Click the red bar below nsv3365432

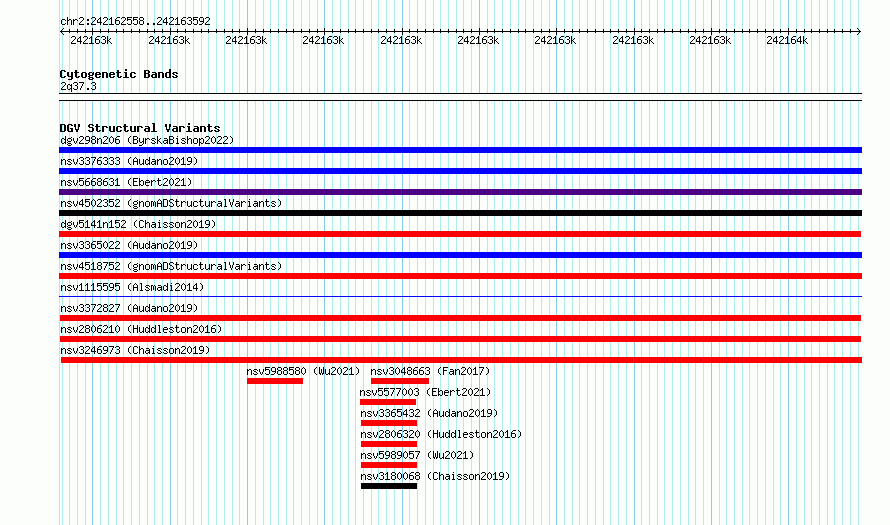[x=389, y=423]
